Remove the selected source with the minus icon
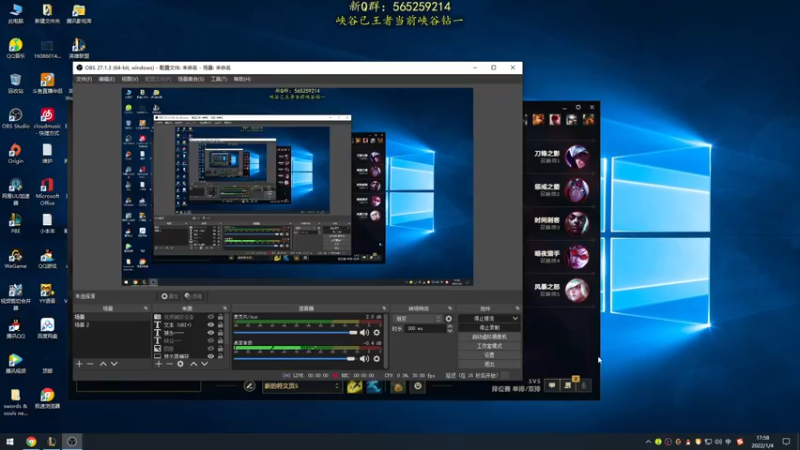Image resolution: width=800 pixels, height=450 pixels. 169,364
